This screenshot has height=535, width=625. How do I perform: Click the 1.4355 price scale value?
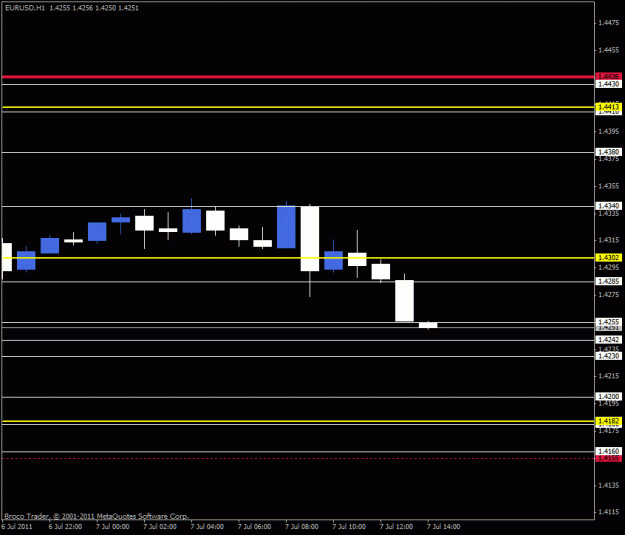(x=609, y=186)
